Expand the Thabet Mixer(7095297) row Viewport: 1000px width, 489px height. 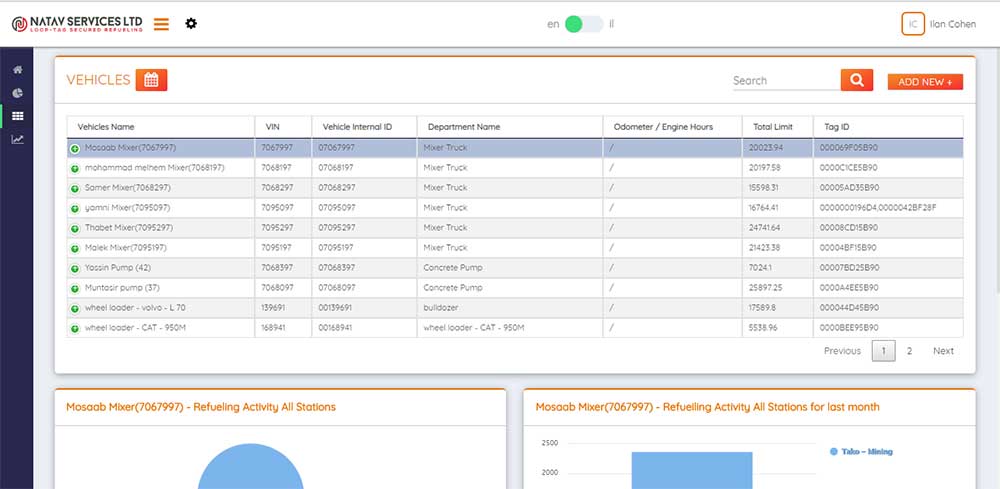click(75, 228)
